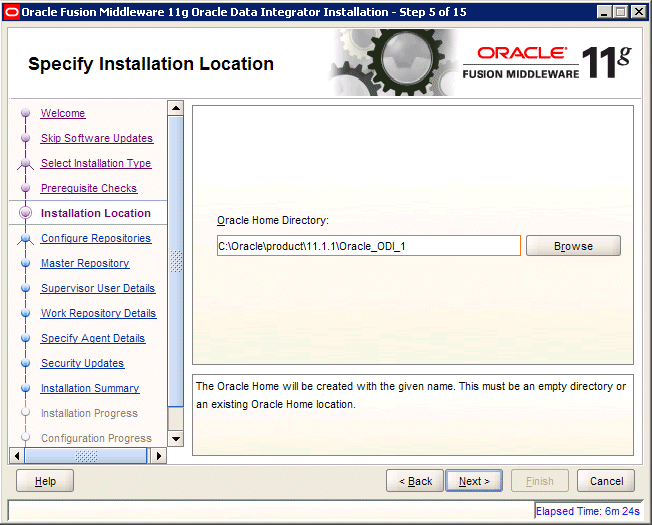Open the Skip Software Updates step
Viewport: 652px width, 525px height.
[x=97, y=138]
